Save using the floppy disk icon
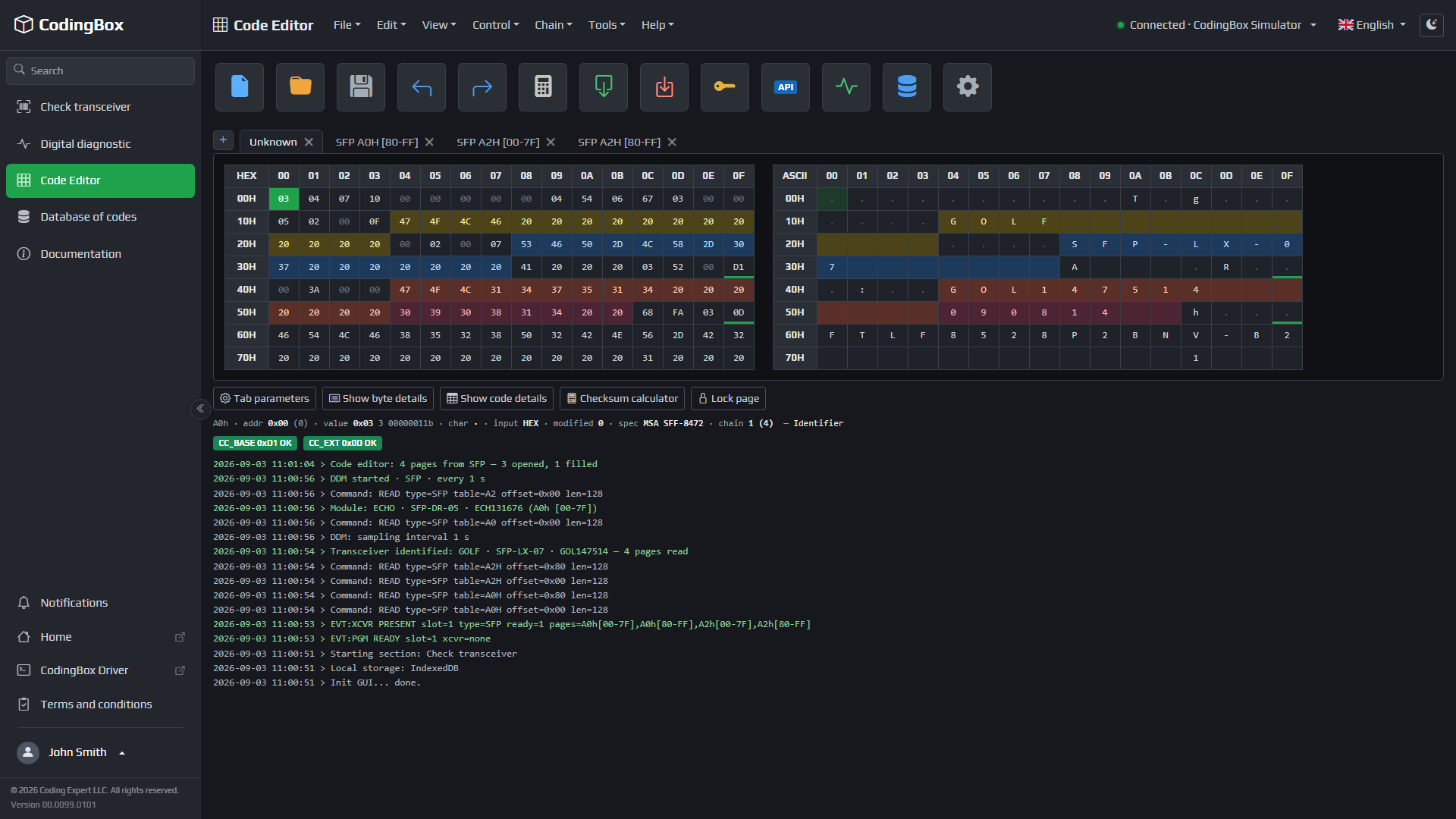Viewport: 1456px width, 819px height. [x=361, y=87]
